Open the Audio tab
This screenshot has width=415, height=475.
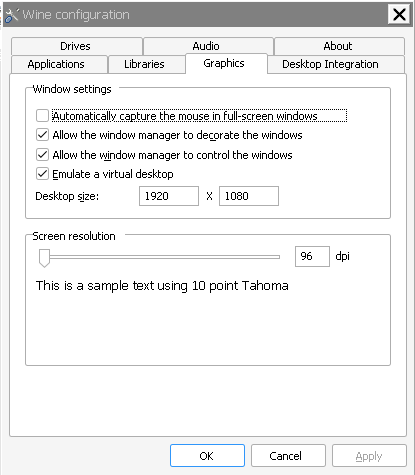point(208,46)
